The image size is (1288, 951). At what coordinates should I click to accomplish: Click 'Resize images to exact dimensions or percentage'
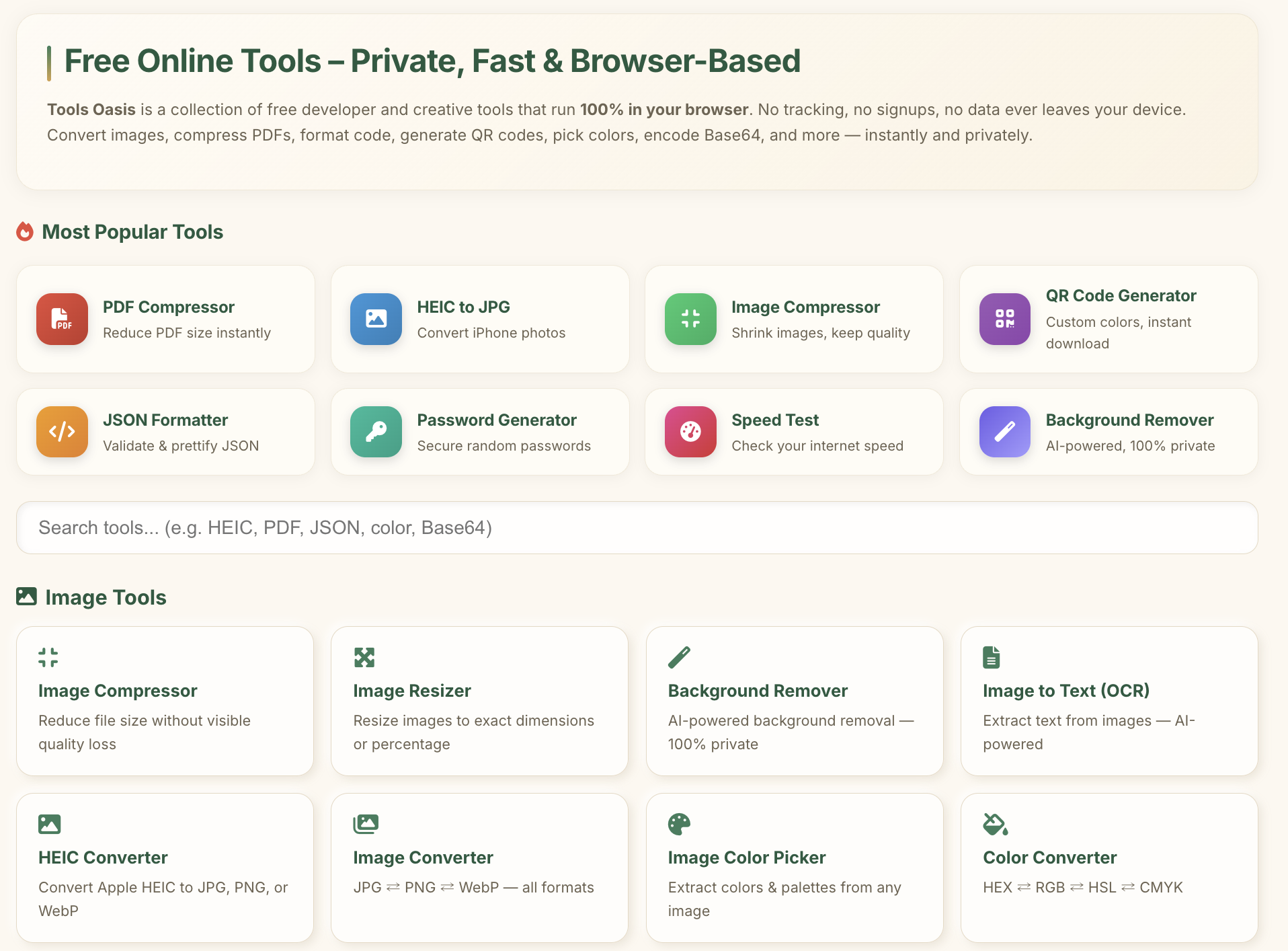coord(474,732)
